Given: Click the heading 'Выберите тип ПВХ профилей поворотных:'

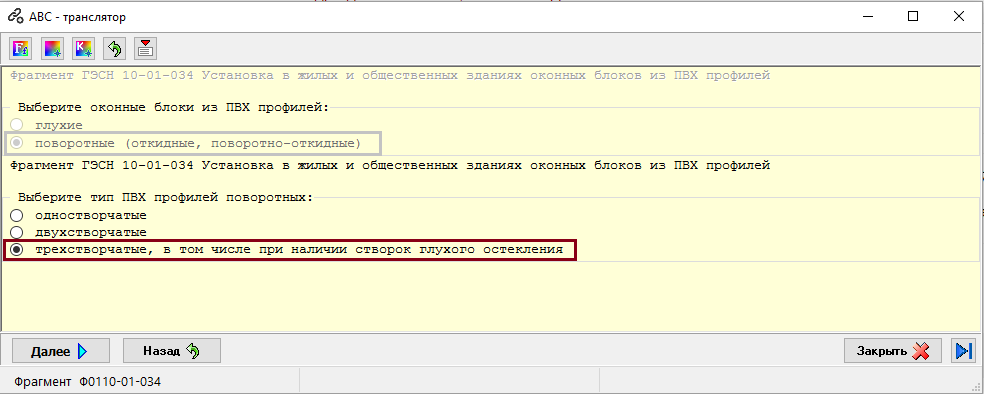Looking at the screenshot, I should 165,197.
